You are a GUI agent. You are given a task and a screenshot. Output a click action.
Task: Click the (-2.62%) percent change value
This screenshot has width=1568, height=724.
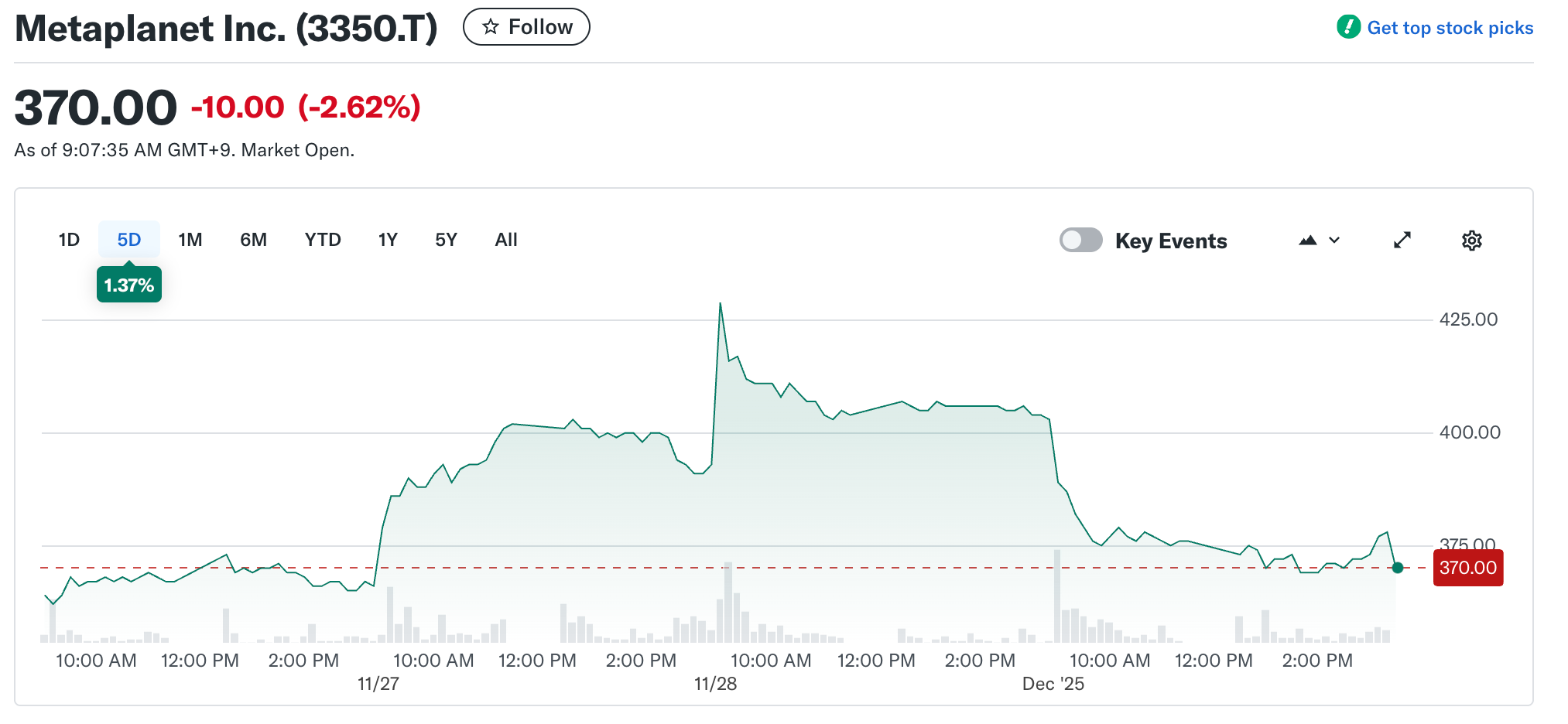coord(359,107)
